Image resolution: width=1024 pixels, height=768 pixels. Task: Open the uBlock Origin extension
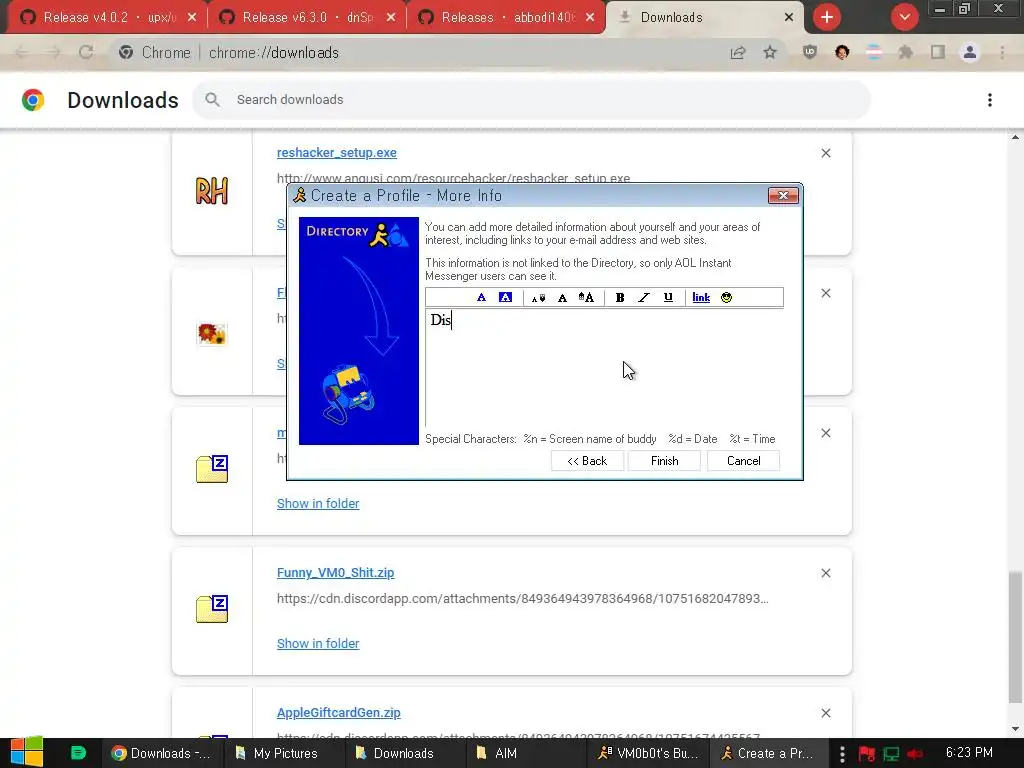(810, 52)
